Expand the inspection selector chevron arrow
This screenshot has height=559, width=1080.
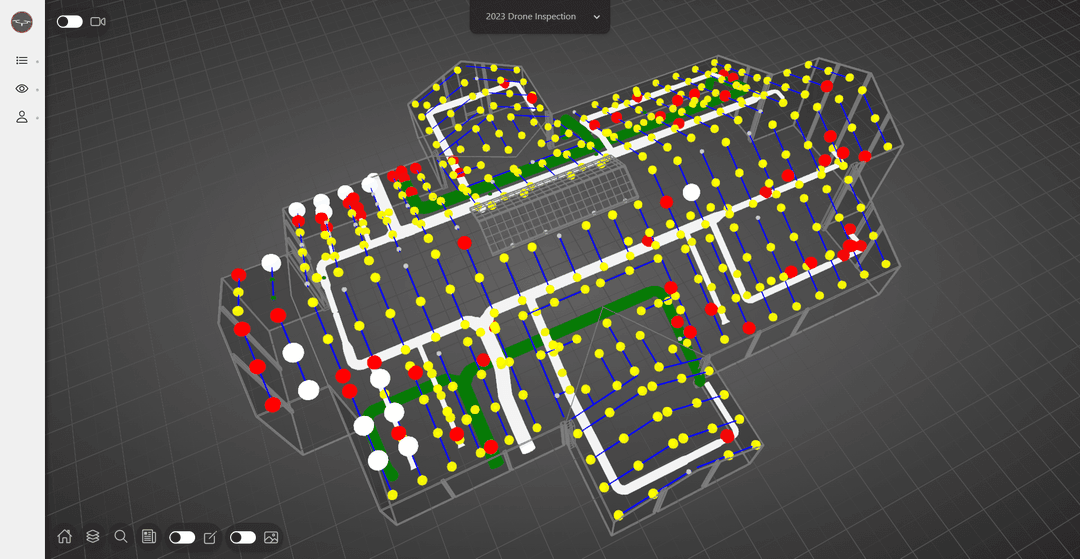coord(597,17)
